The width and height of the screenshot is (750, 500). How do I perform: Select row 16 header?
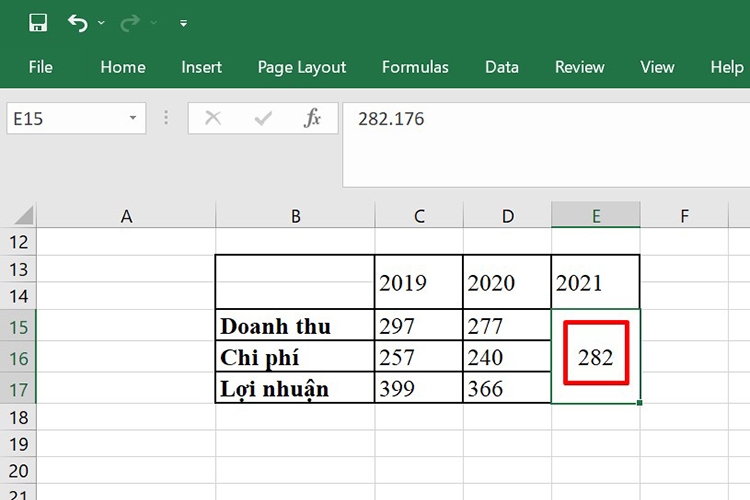(18, 358)
